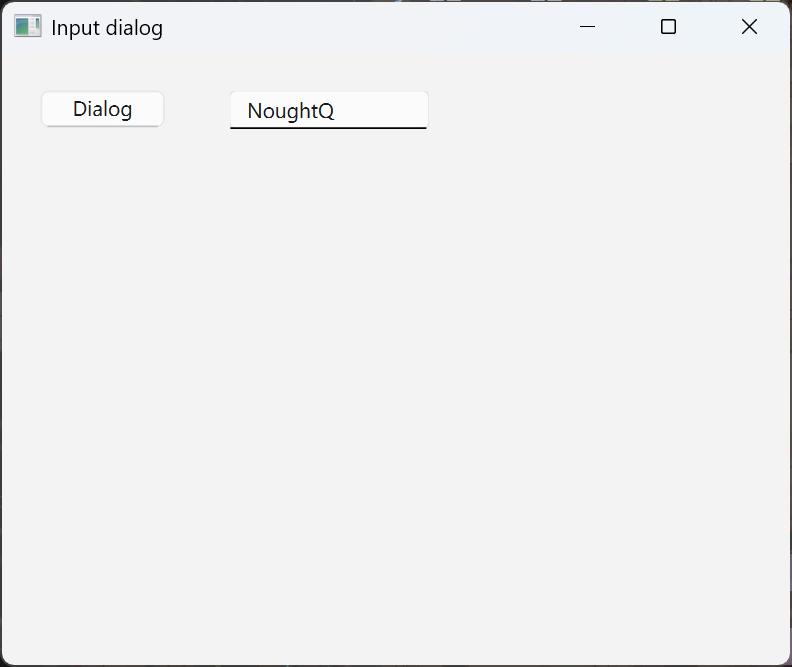Focus the text field containing NoughtQ
The width and height of the screenshot is (792, 667).
(x=328, y=110)
